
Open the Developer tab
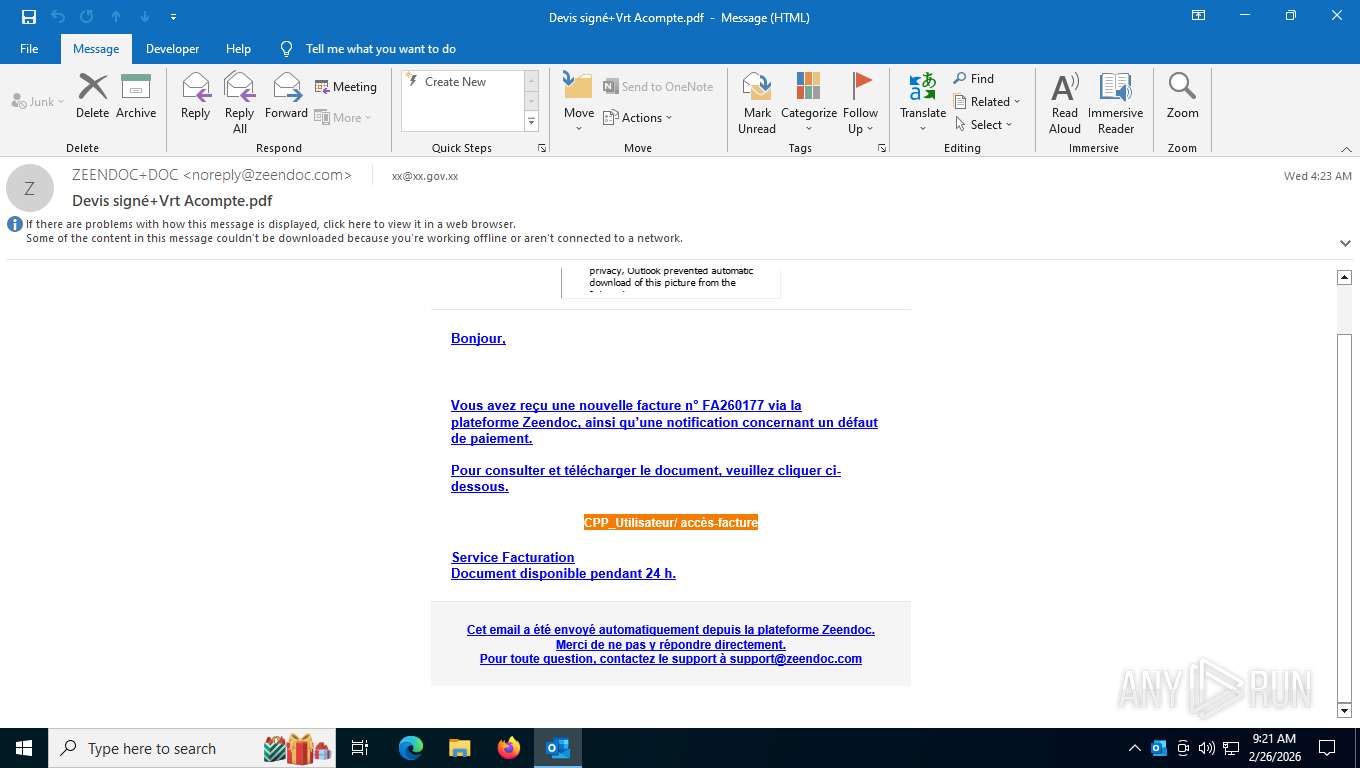(172, 49)
